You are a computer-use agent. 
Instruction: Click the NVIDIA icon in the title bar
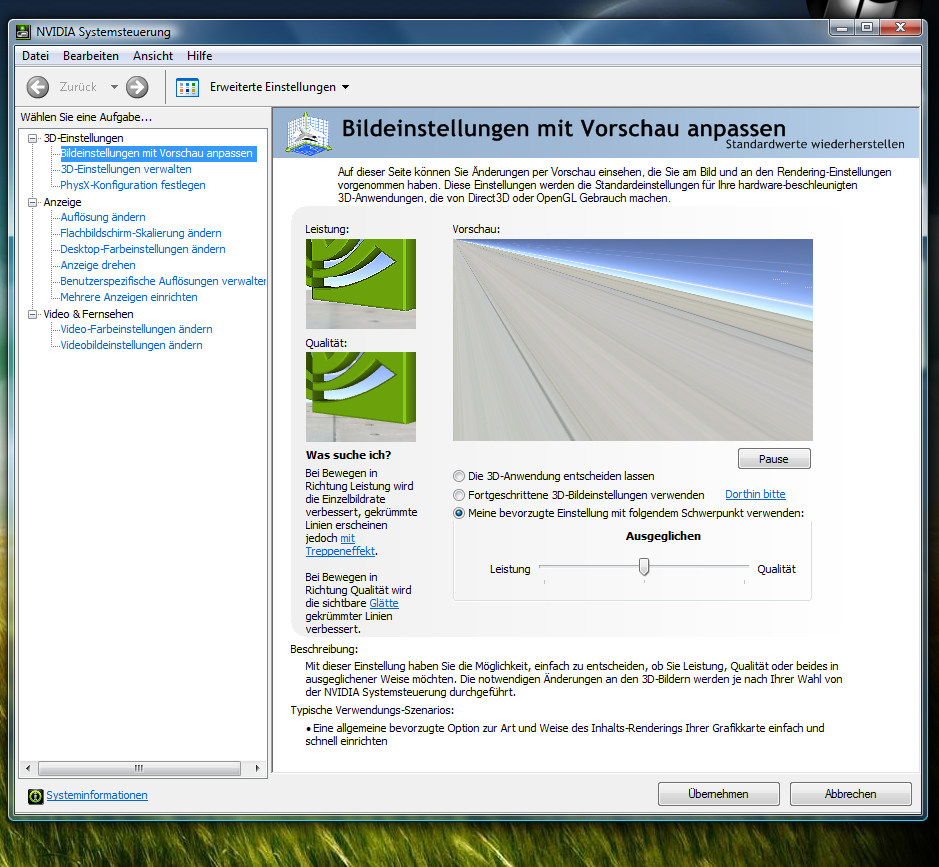(23, 32)
